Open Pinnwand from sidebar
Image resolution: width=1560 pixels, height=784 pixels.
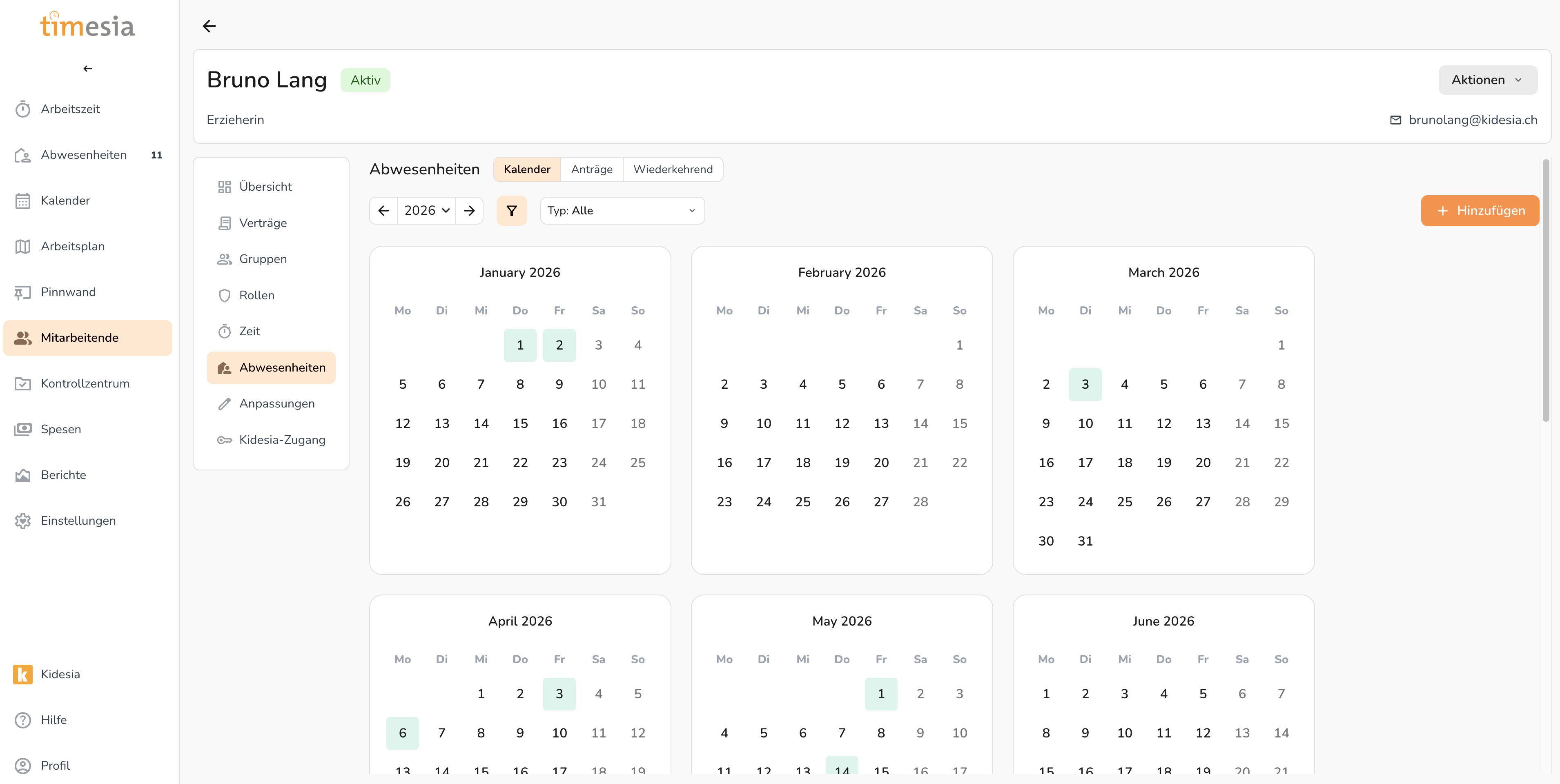tap(68, 292)
